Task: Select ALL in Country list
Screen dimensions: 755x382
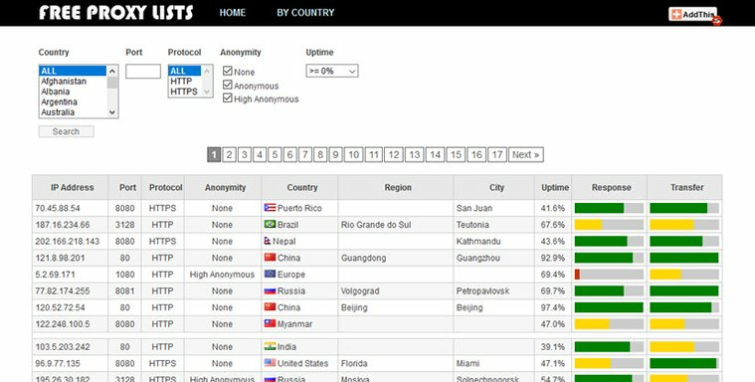Action: pyautogui.click(x=72, y=71)
